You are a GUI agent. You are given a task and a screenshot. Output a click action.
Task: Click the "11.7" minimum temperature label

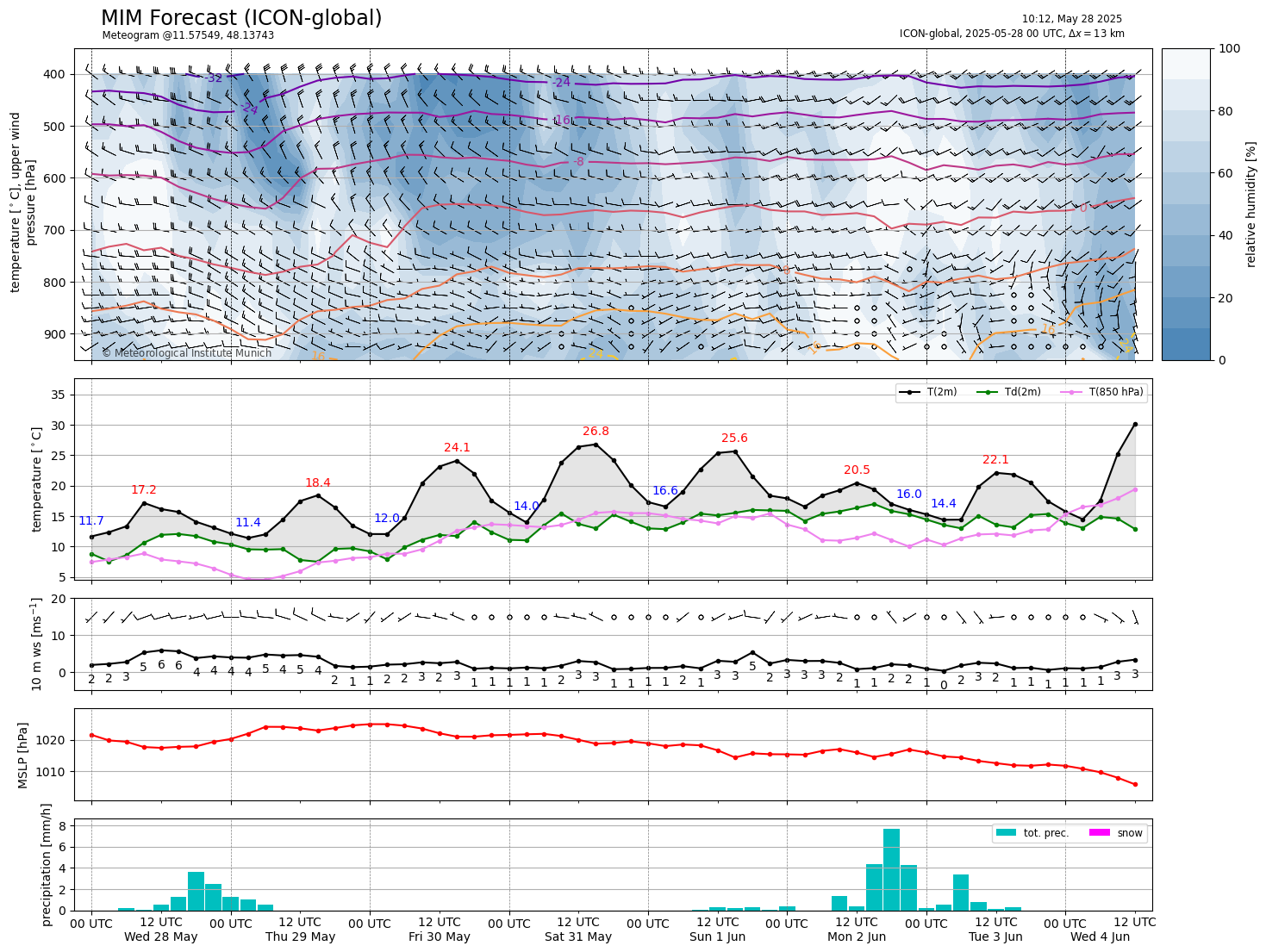point(91,521)
